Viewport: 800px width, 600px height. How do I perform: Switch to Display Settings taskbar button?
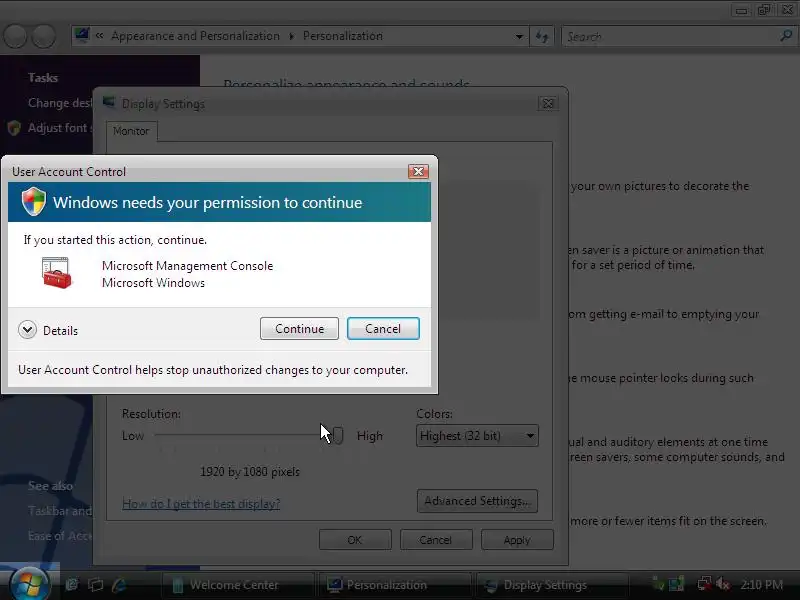tap(551, 585)
